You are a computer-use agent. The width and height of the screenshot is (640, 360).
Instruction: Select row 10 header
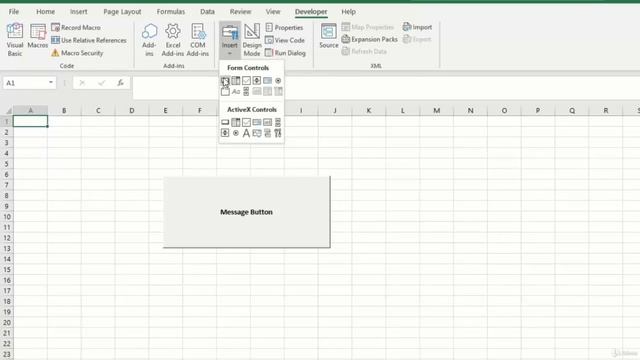tap(7, 217)
